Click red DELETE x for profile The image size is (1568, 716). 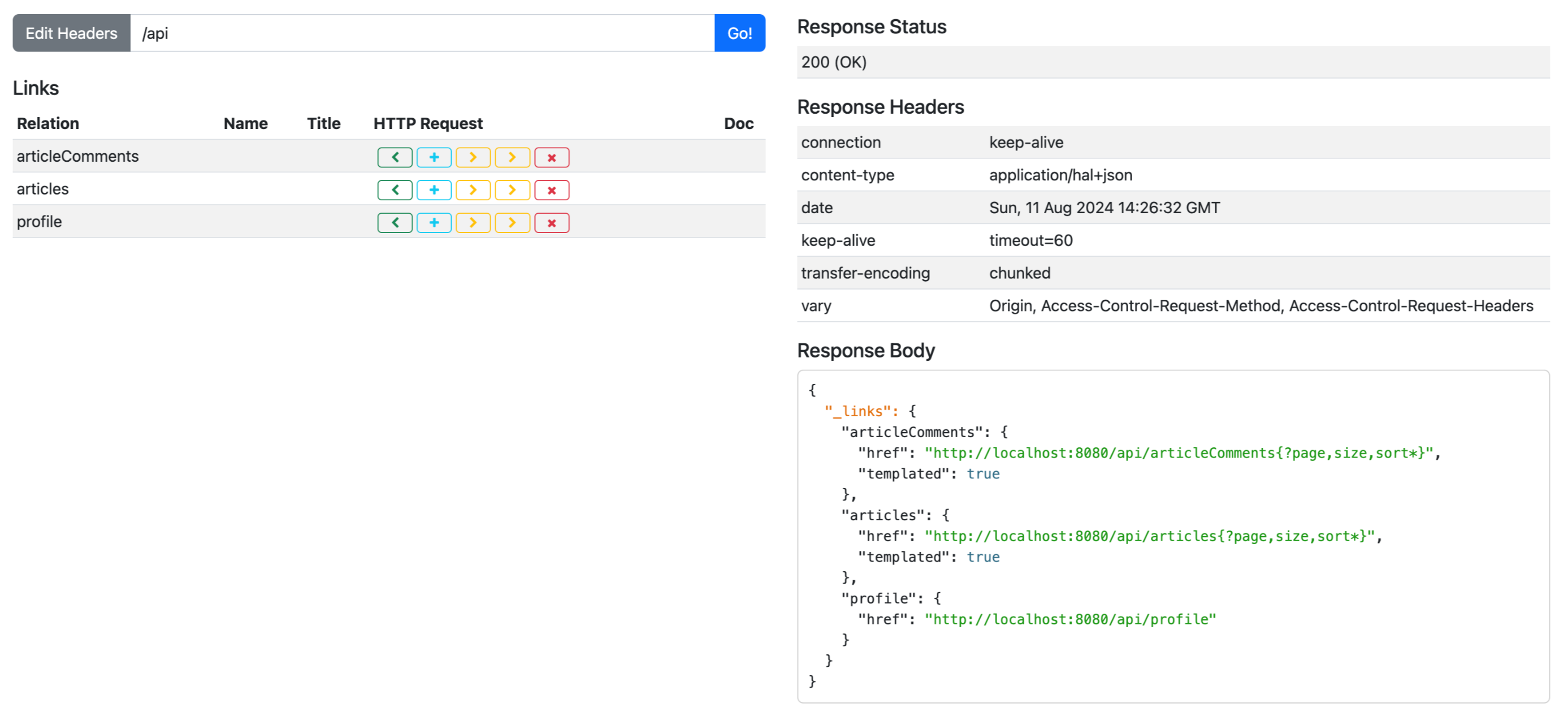tap(552, 223)
